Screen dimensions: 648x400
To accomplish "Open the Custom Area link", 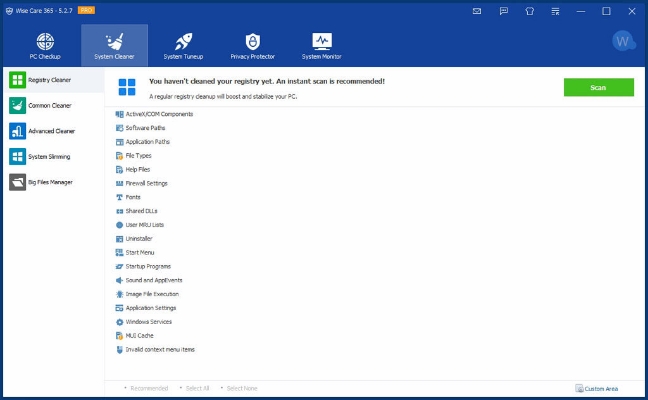I will 597,388.
